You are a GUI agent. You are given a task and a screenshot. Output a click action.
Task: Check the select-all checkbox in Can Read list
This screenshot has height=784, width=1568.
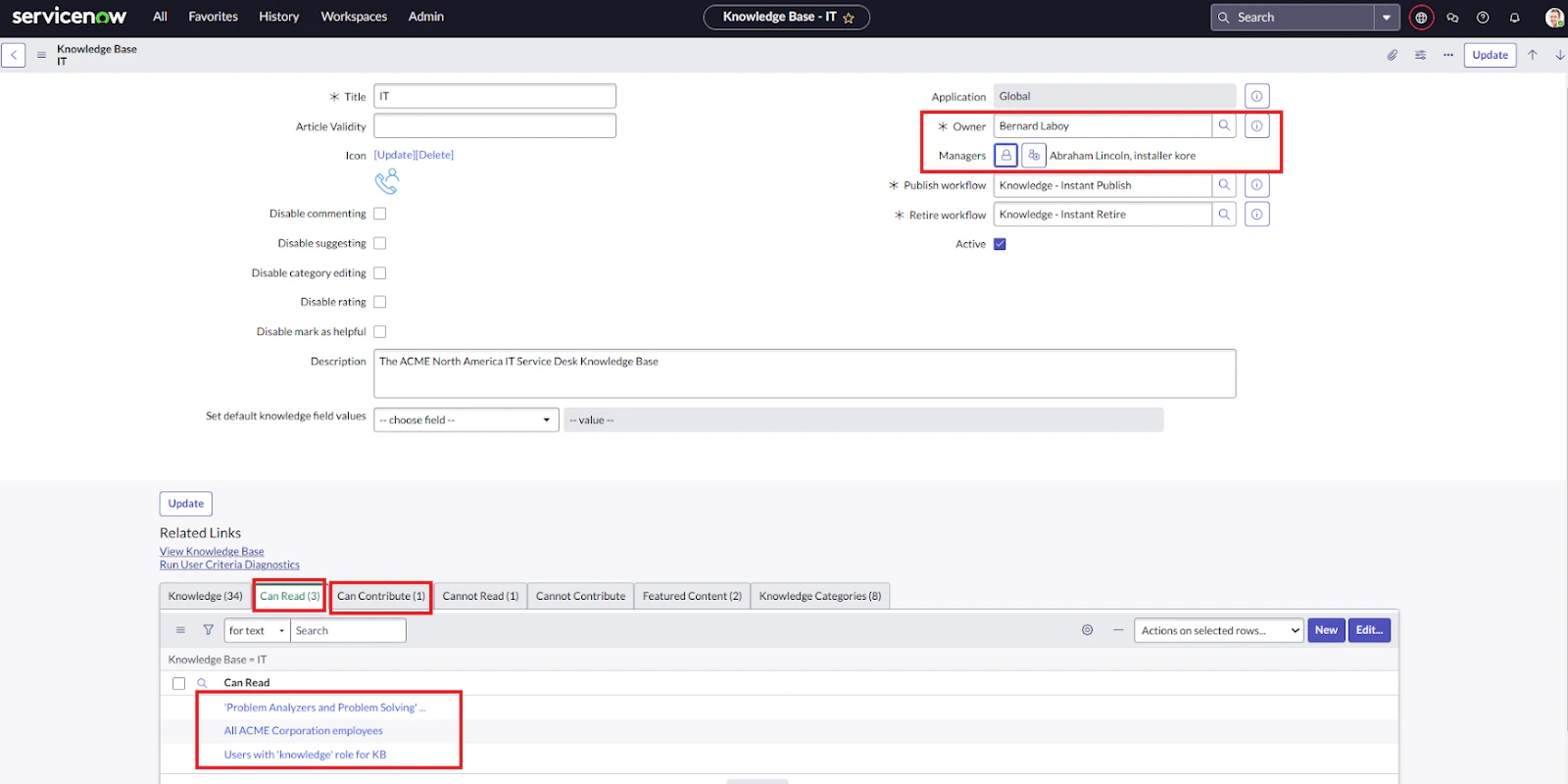(178, 683)
